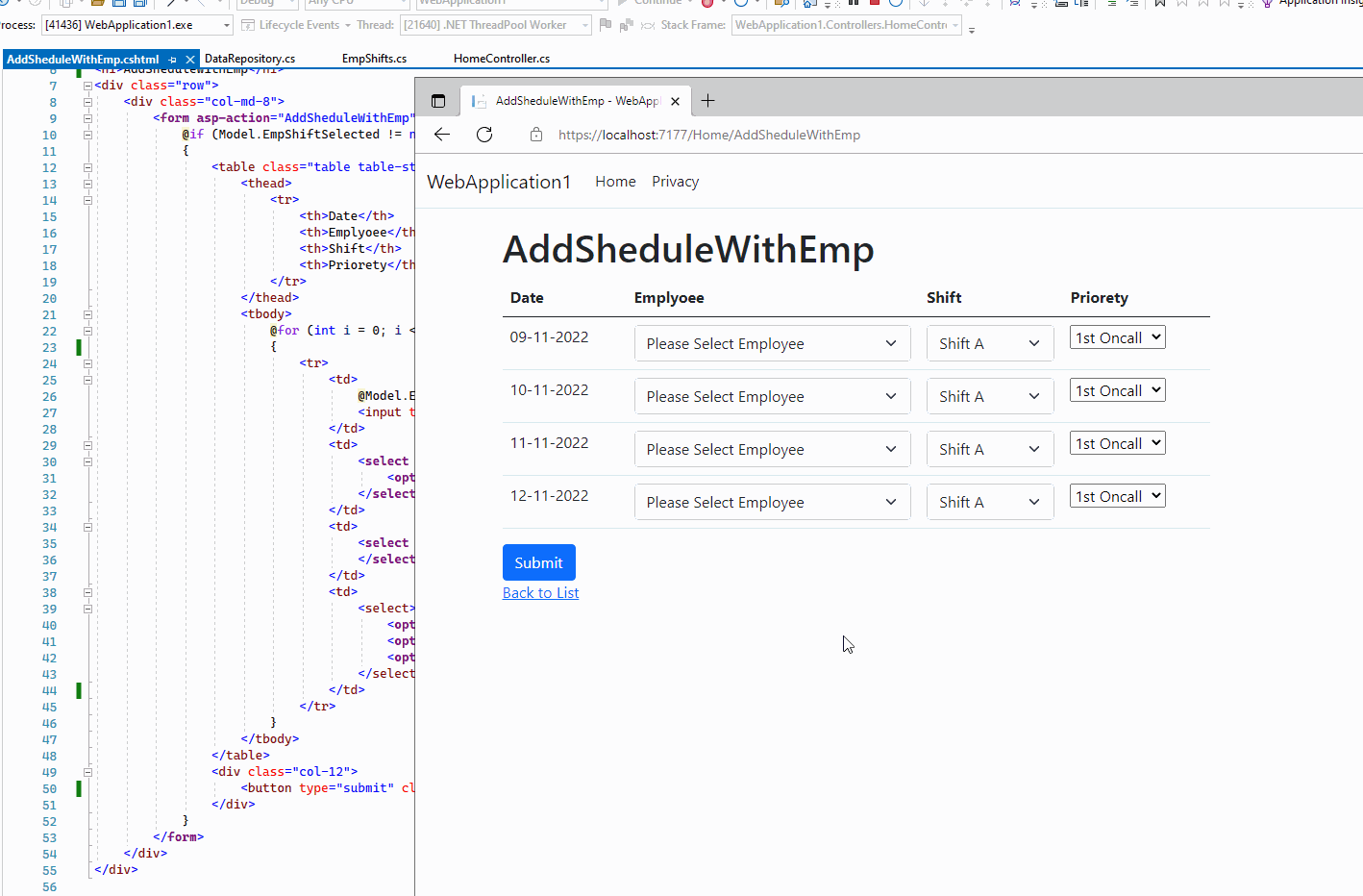Image resolution: width=1363 pixels, height=896 pixels.
Task: Open 1st Oncall dropdown for 12-11-2022
Action: [x=1118, y=496]
